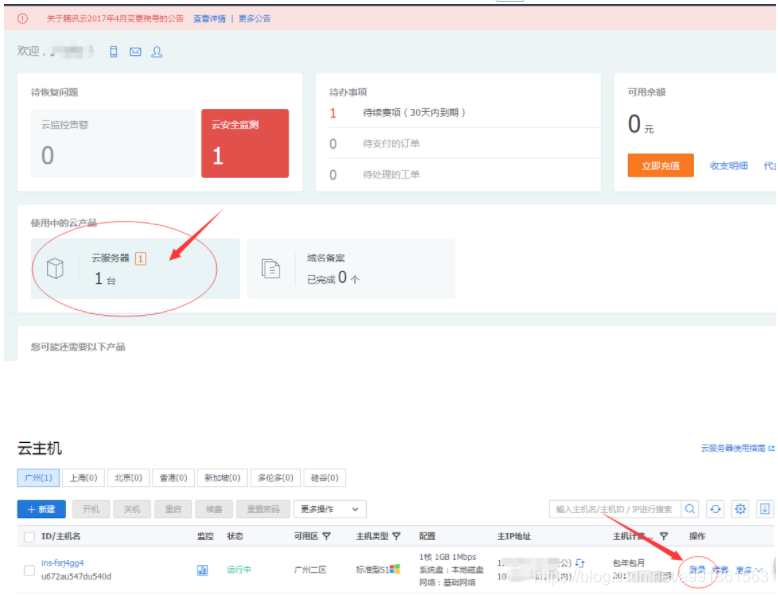Click the cloud server cube icon
The width and height of the screenshot is (778, 595).
pos(55,268)
